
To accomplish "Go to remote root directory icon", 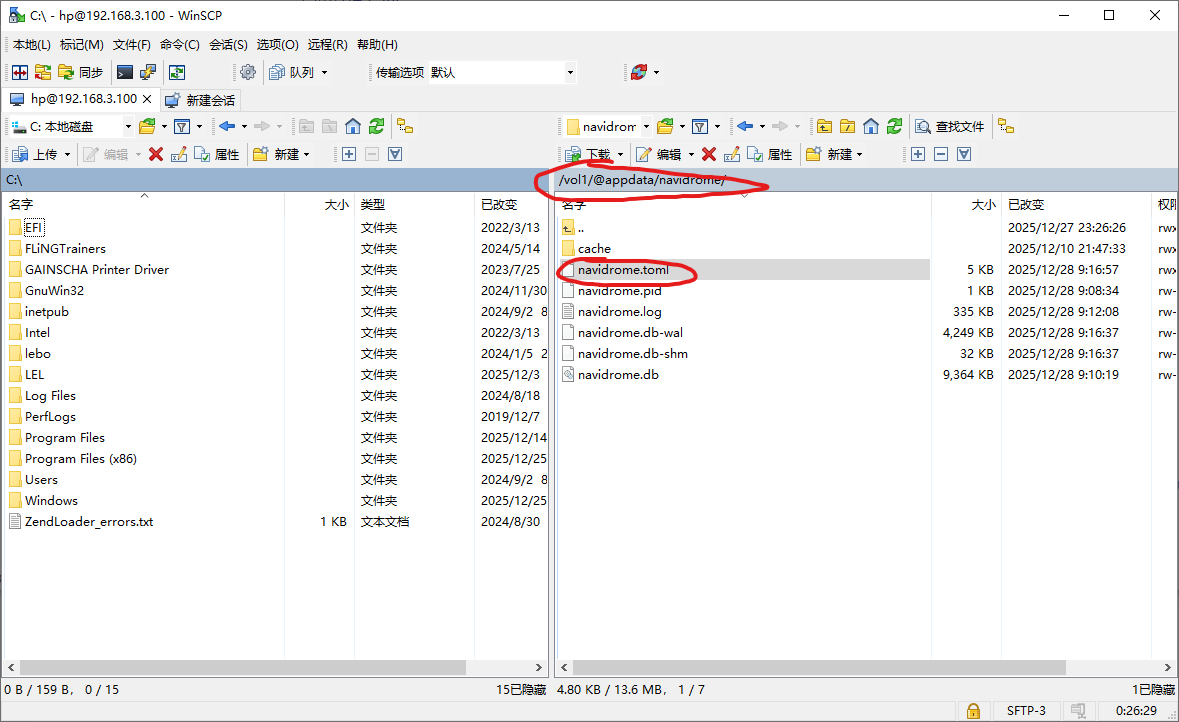I will (x=847, y=126).
